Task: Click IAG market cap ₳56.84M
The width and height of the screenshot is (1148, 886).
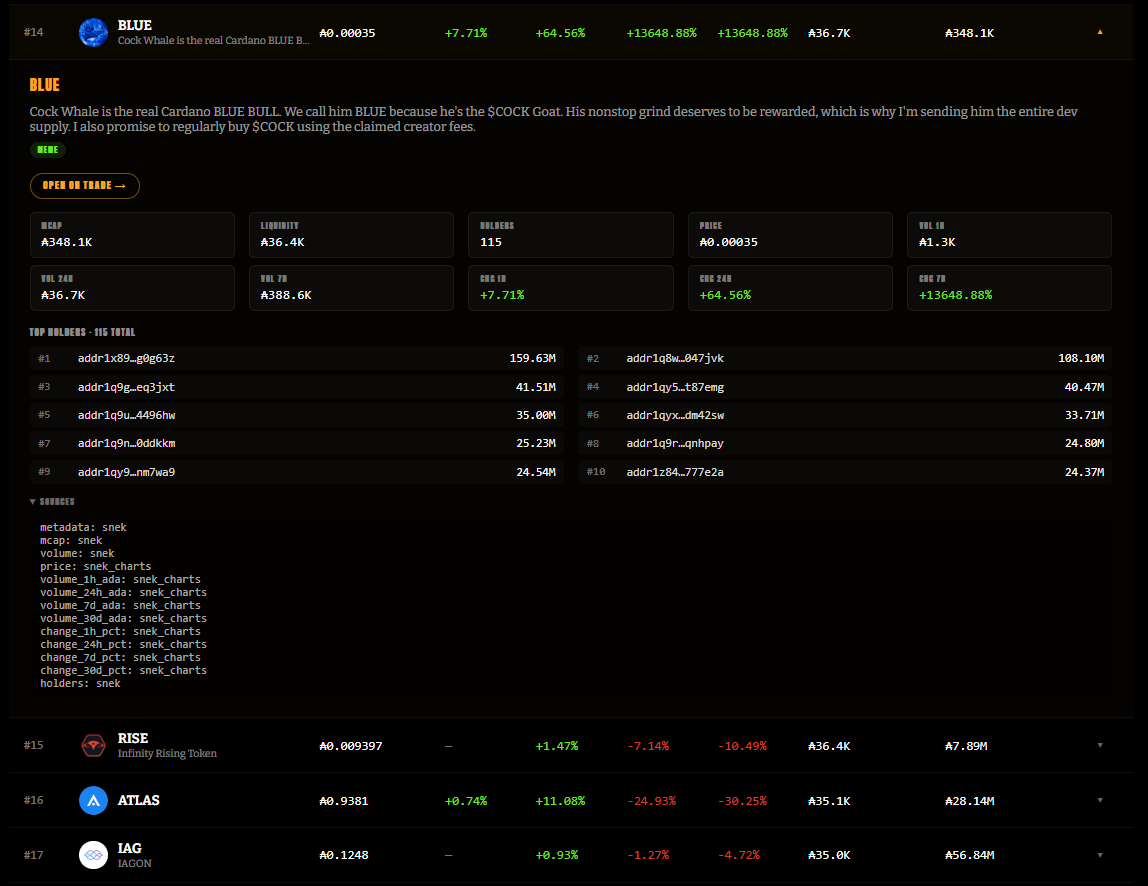Action: click(969, 855)
